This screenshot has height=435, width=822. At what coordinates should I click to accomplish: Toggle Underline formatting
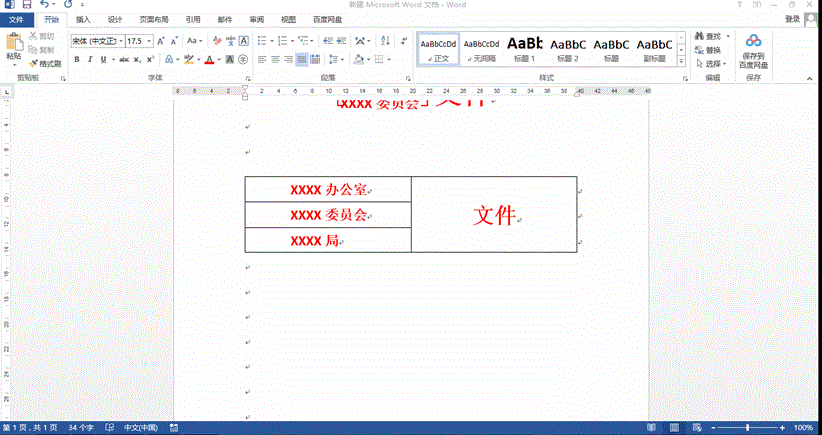(x=104, y=60)
